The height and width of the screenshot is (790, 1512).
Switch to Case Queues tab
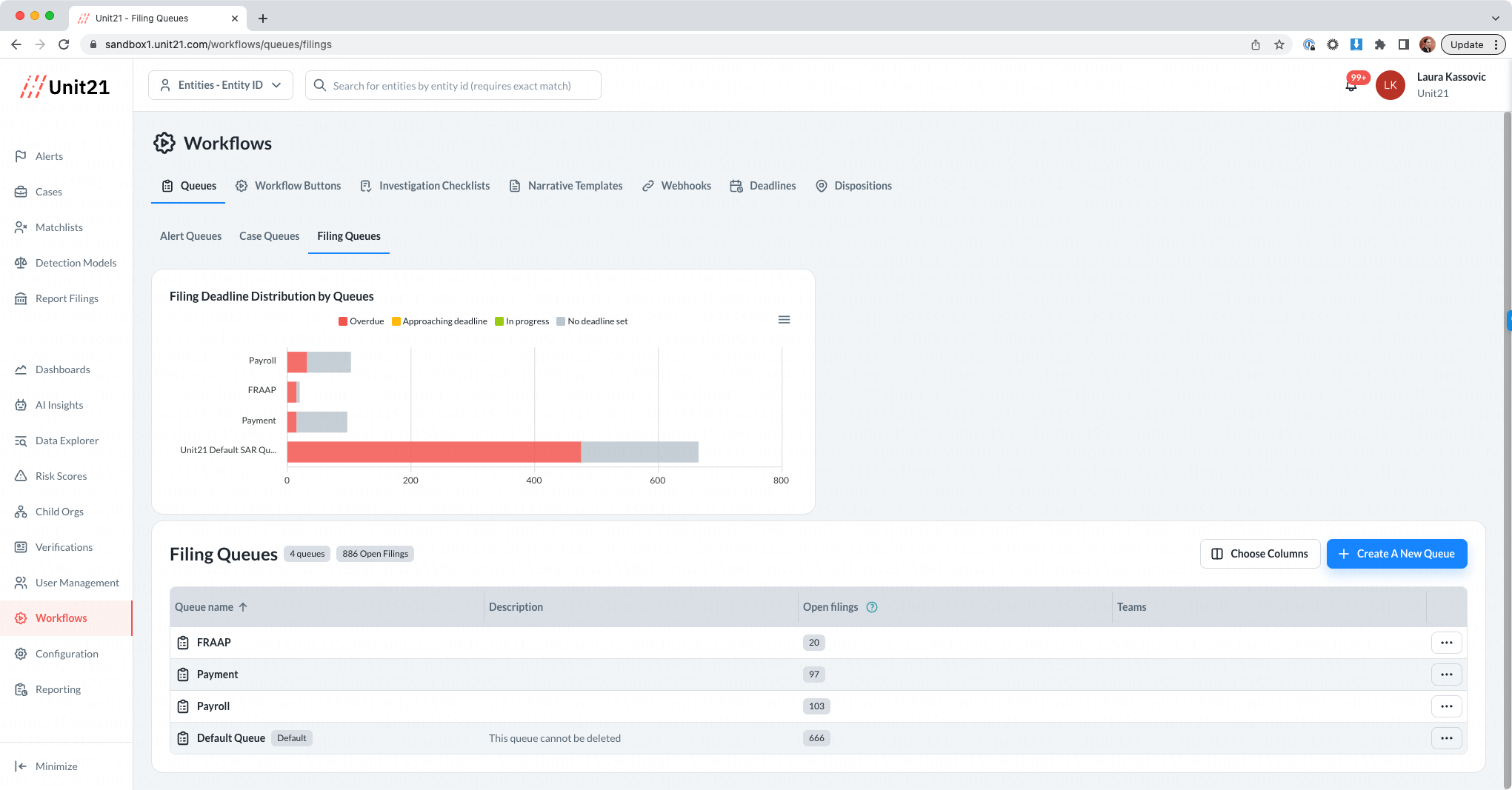pyautogui.click(x=270, y=236)
